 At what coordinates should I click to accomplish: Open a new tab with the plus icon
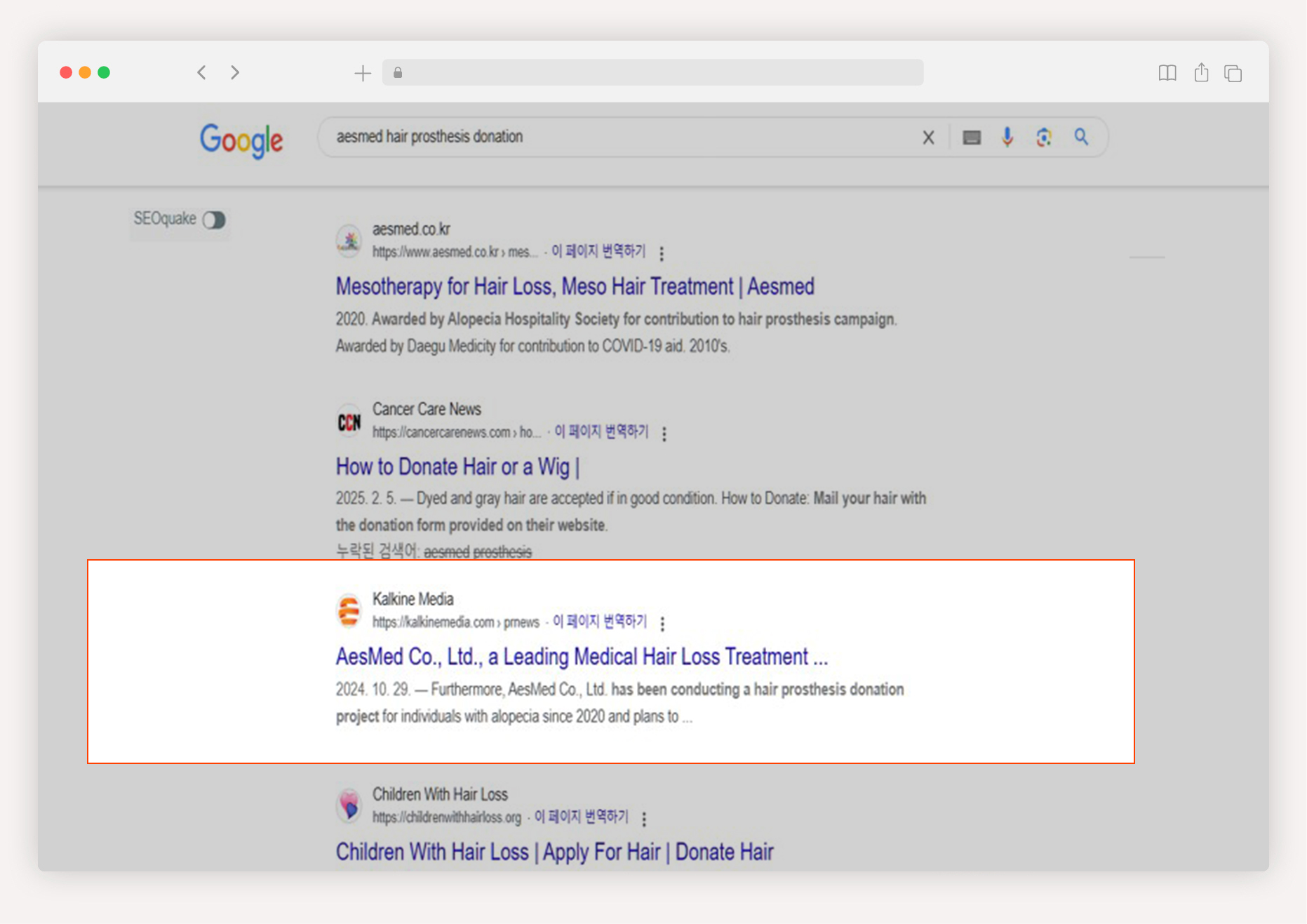pyautogui.click(x=363, y=73)
